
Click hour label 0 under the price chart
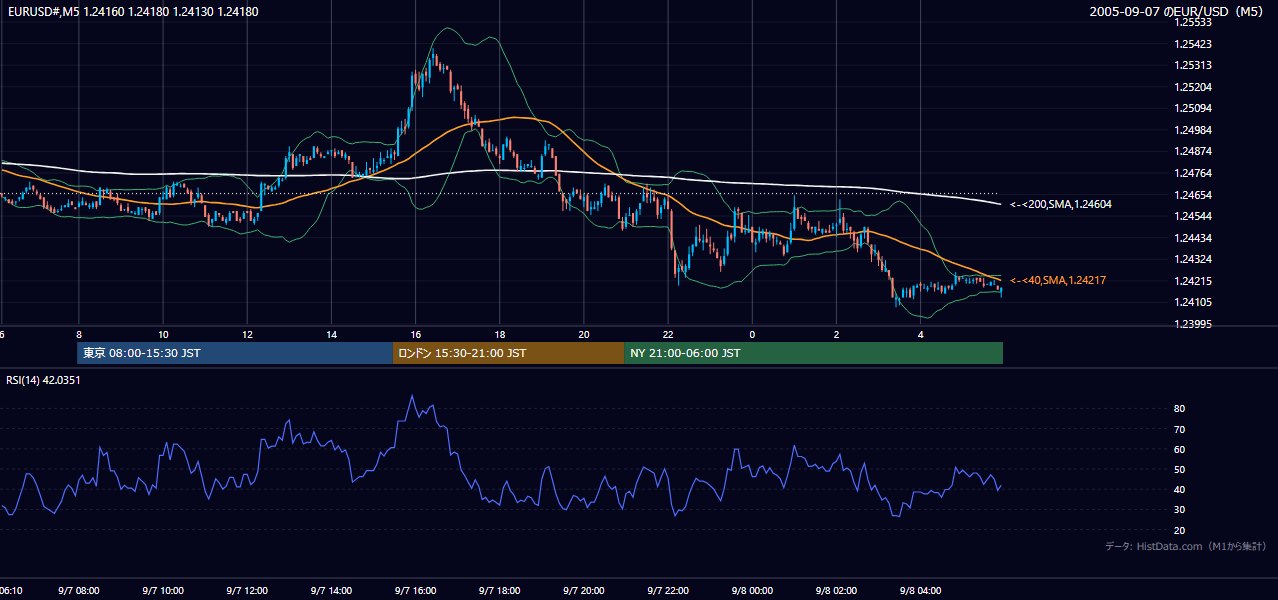(x=752, y=334)
